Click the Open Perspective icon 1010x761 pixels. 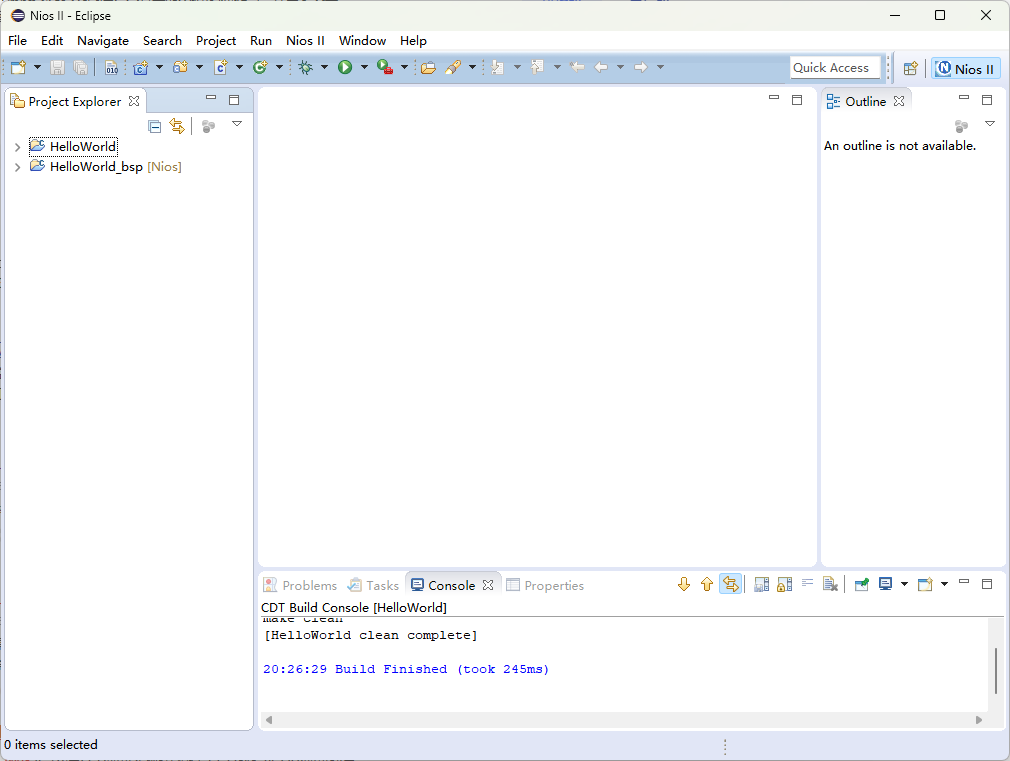coord(910,68)
